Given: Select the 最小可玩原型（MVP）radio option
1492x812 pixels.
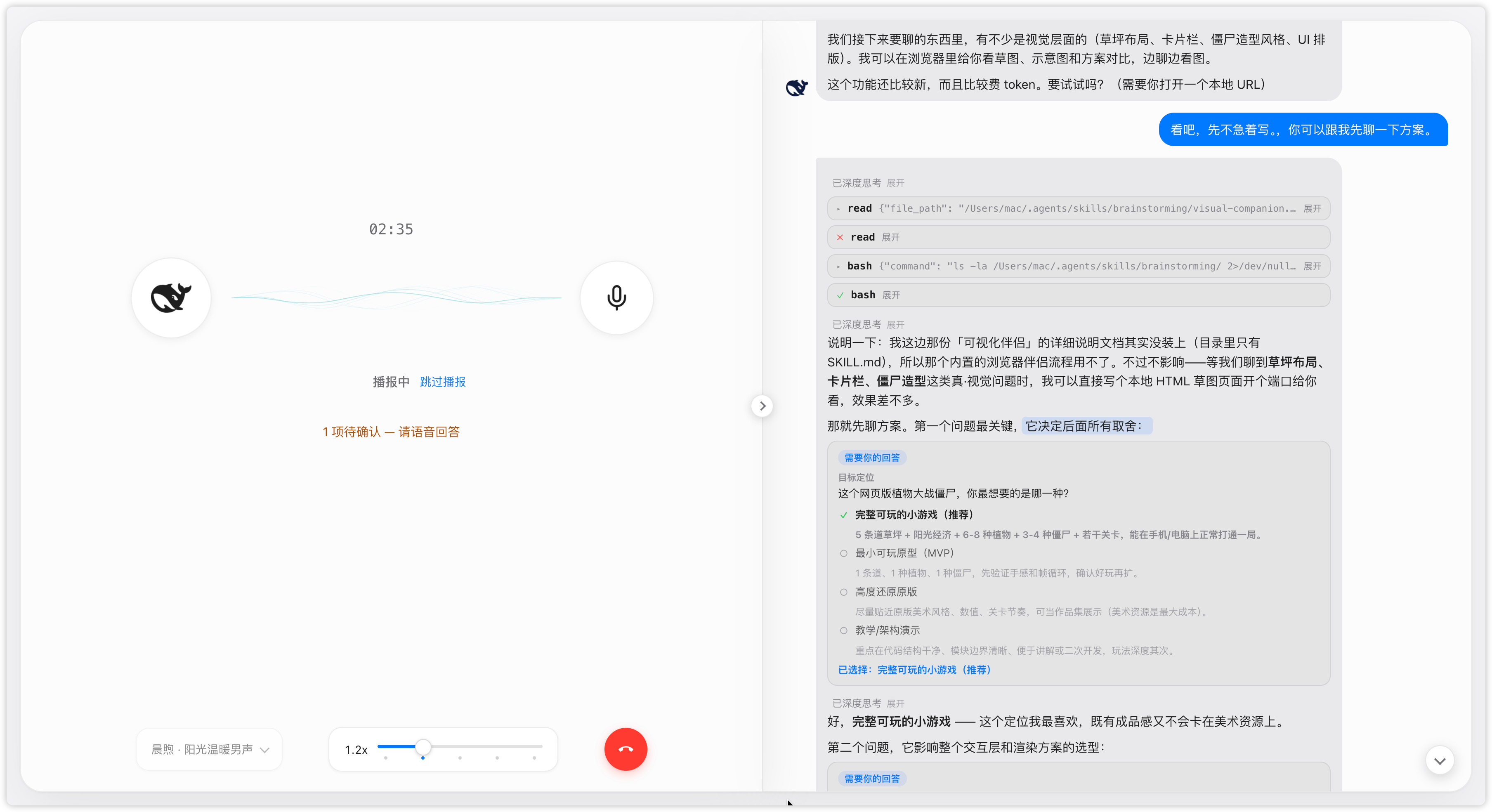Looking at the screenshot, I should coord(843,553).
